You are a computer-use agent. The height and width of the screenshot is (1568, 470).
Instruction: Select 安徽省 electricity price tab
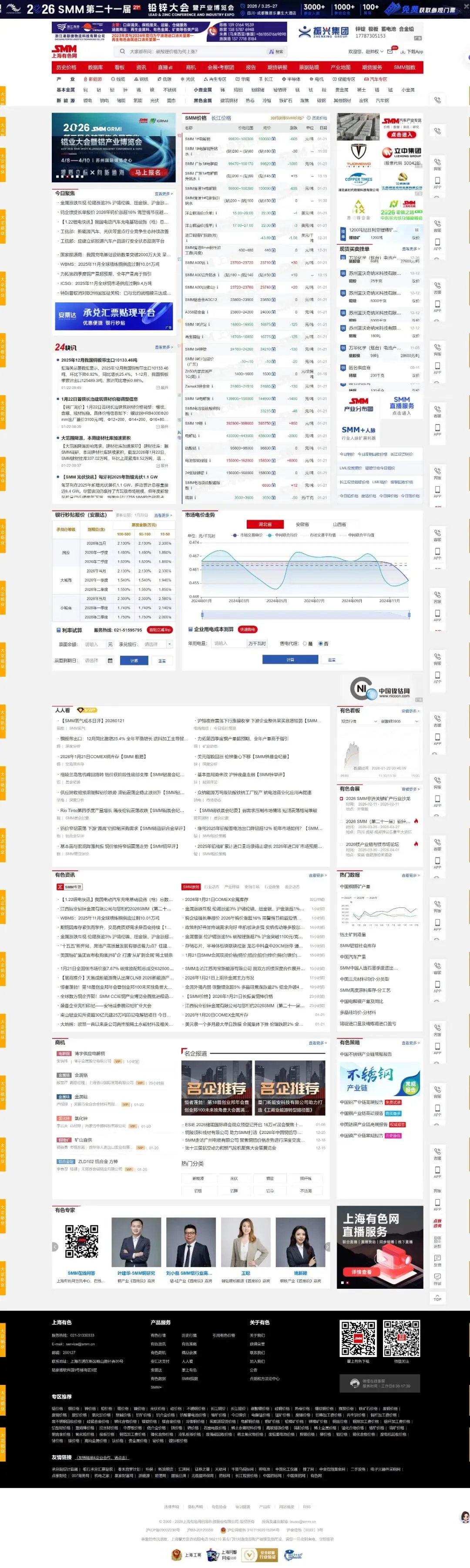pyautogui.click(x=302, y=524)
